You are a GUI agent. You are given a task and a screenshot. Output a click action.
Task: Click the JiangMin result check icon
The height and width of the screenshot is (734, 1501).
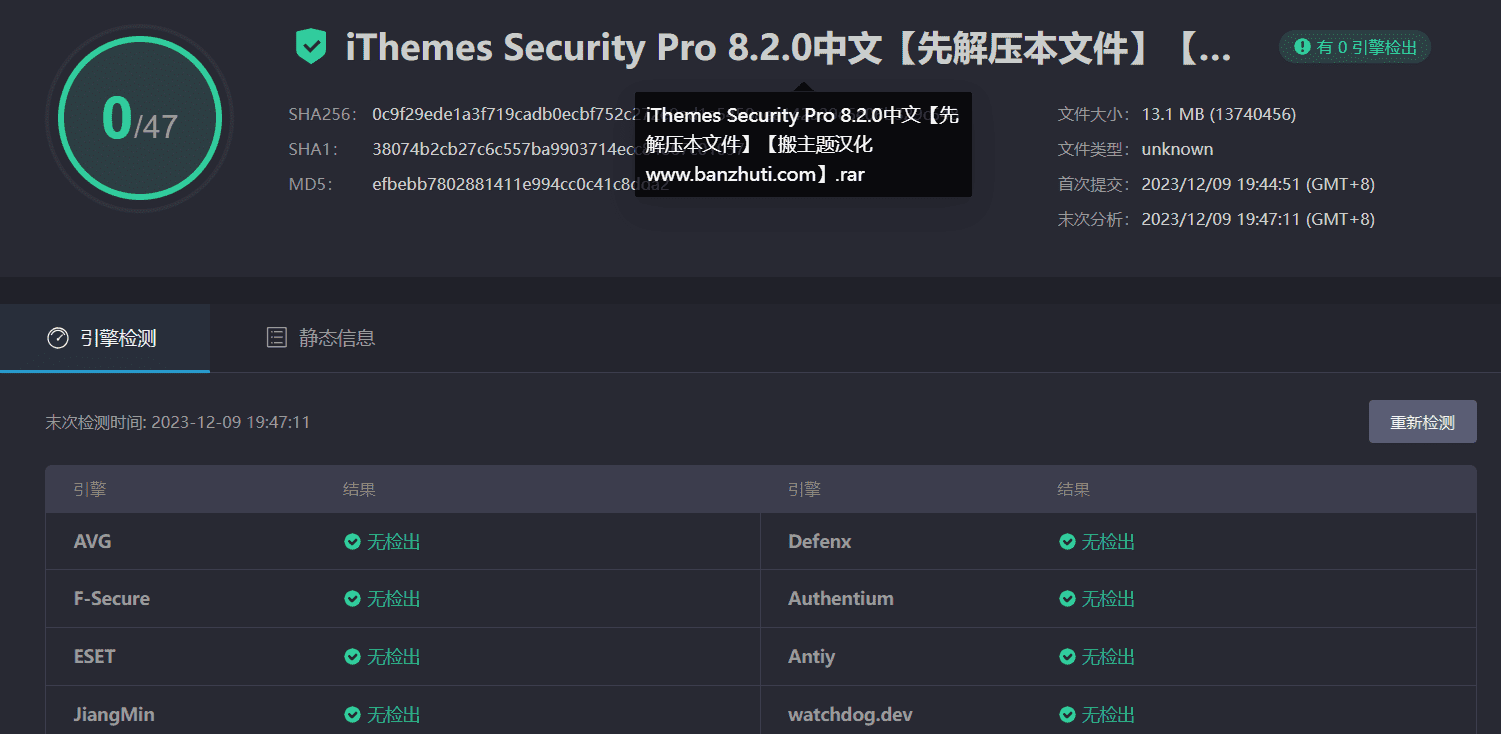(x=352, y=715)
